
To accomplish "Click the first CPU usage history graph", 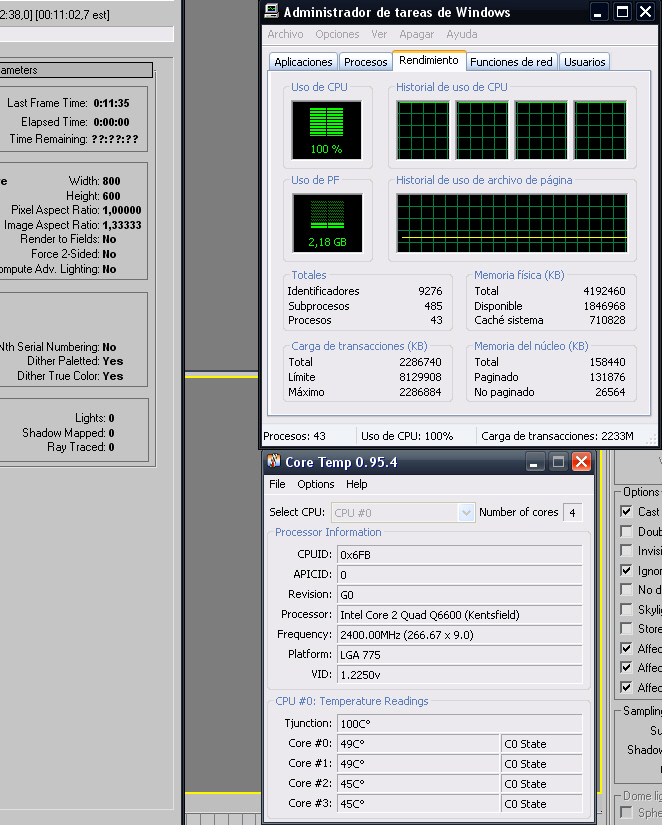I will [x=423, y=130].
